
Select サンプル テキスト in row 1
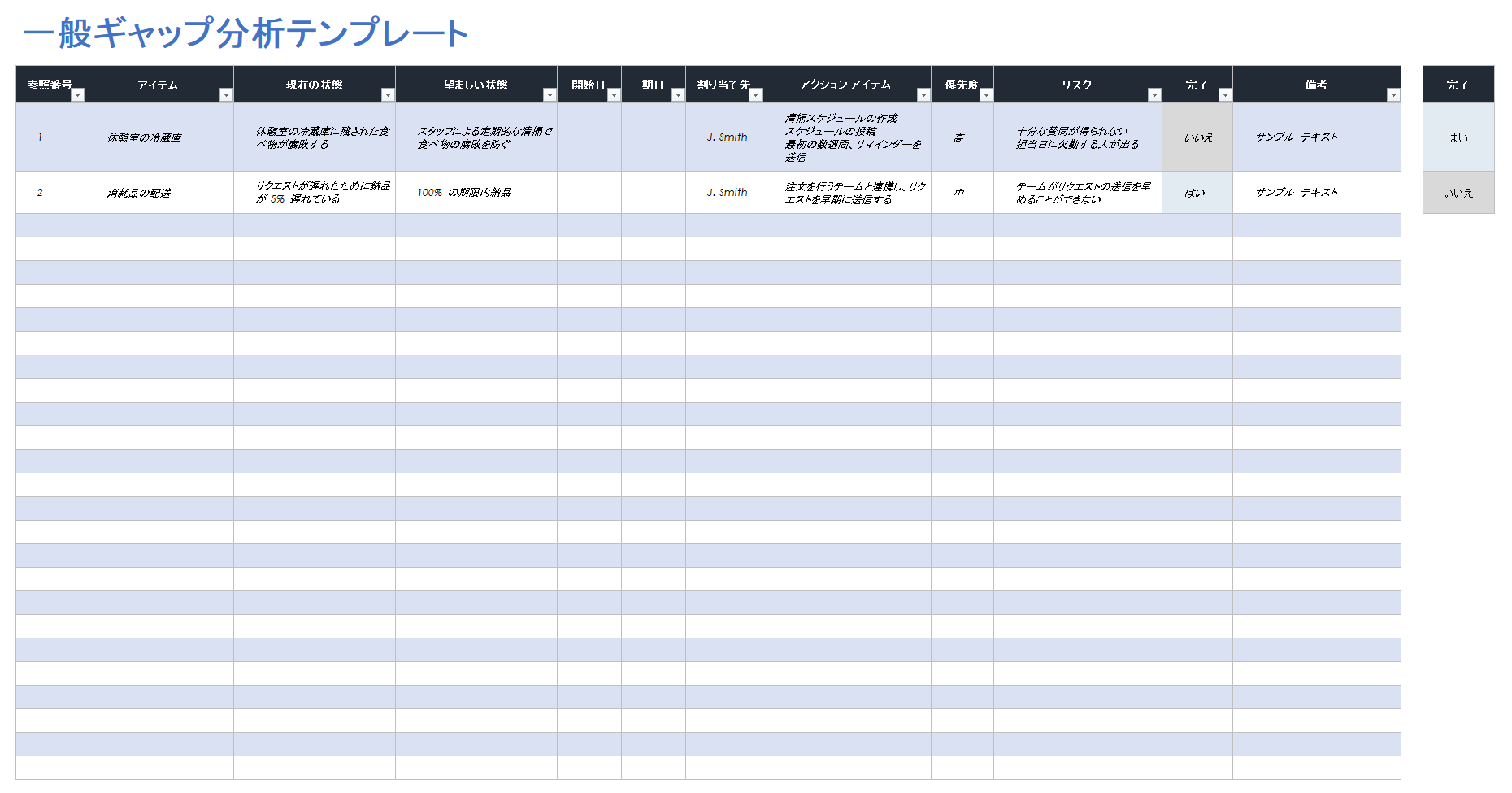point(1317,137)
